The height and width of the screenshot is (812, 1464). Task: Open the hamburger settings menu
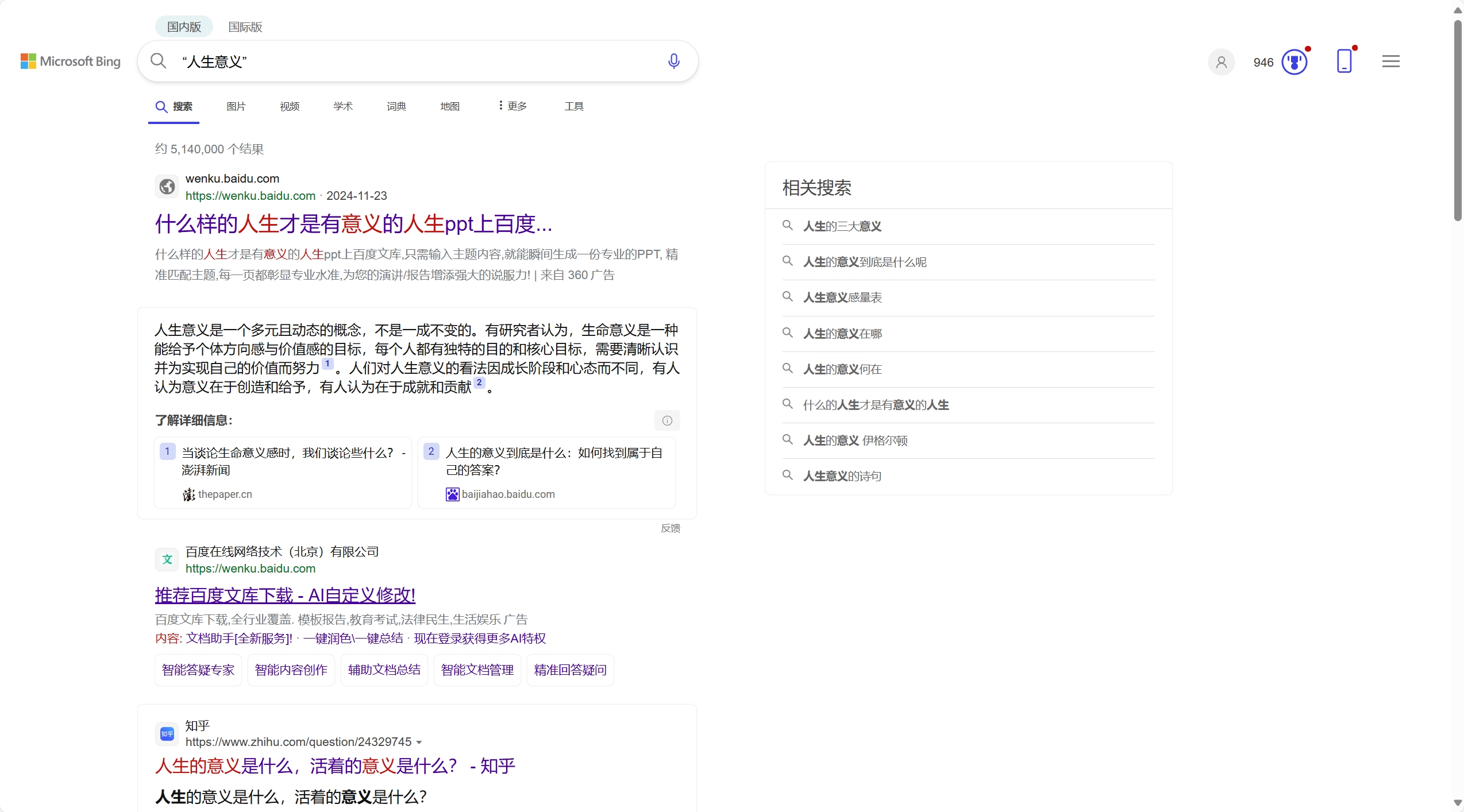point(1391,61)
